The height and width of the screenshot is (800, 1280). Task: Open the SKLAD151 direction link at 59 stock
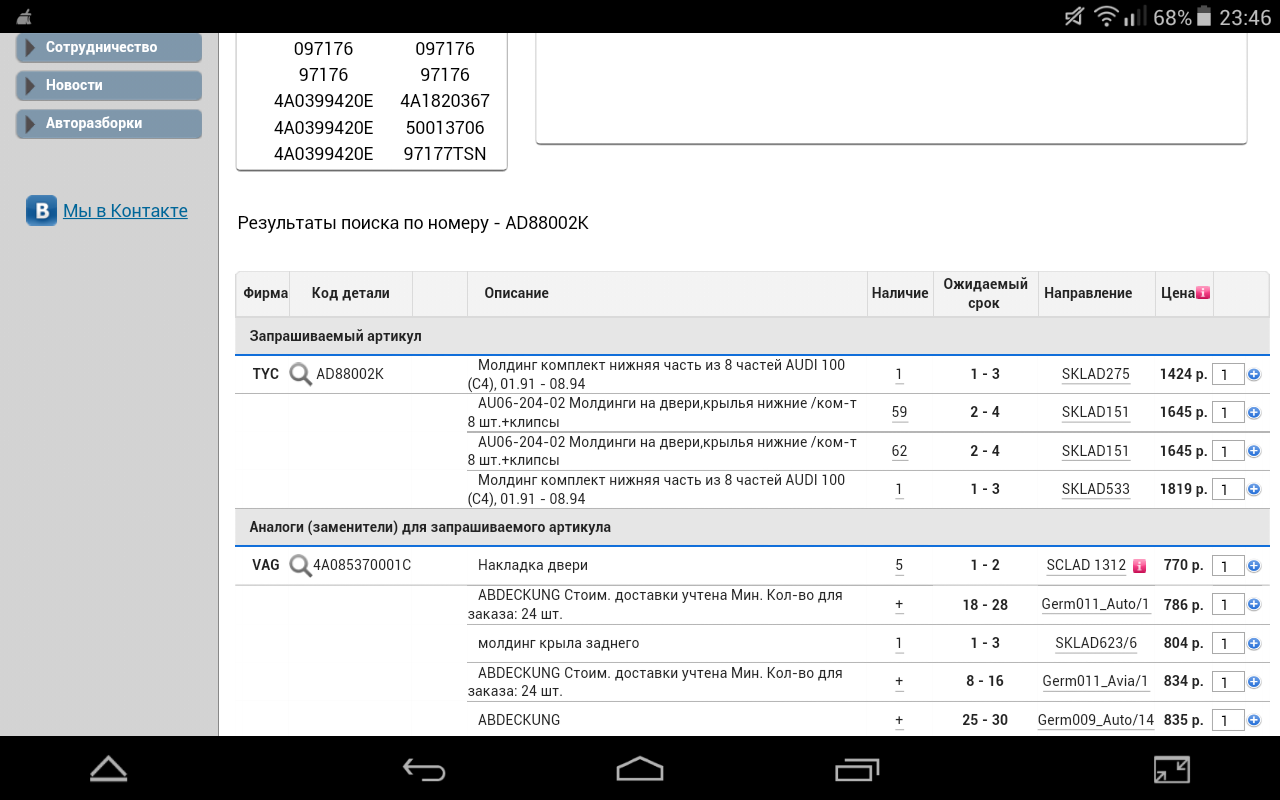tap(1095, 412)
